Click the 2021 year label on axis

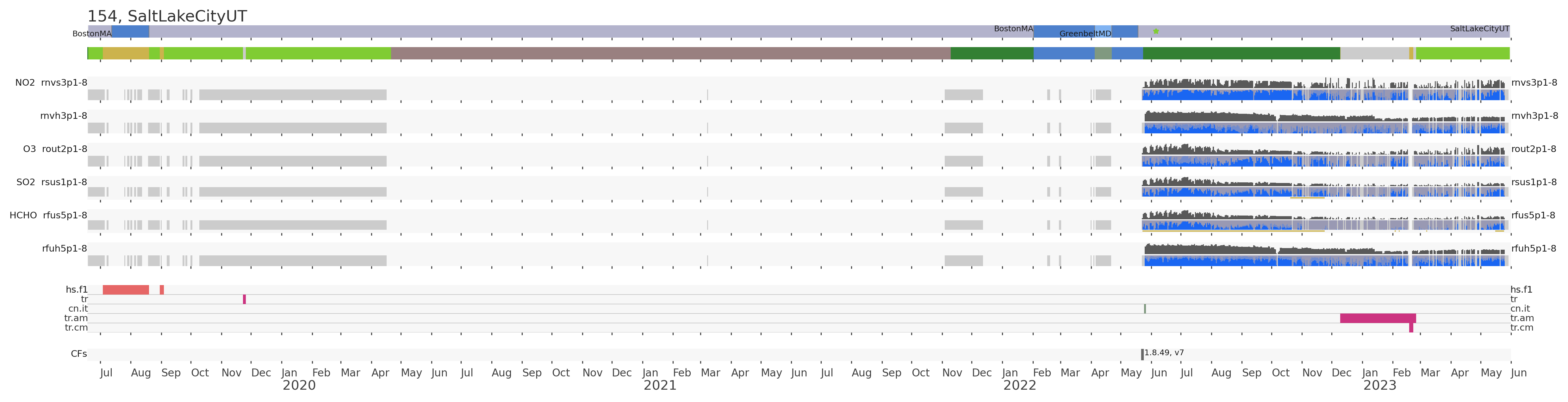(660, 385)
